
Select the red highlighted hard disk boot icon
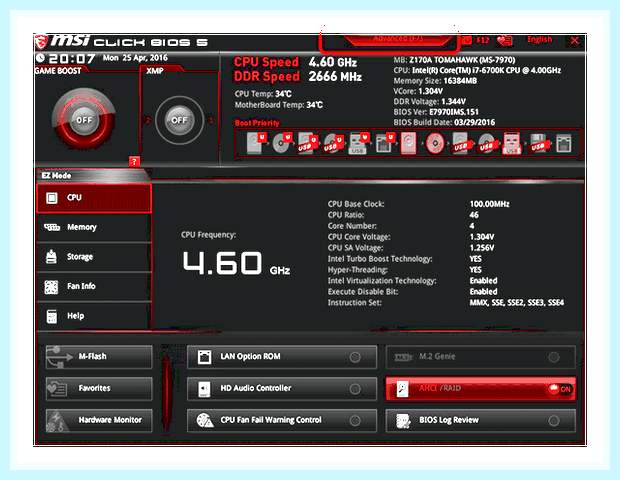(x=408, y=143)
